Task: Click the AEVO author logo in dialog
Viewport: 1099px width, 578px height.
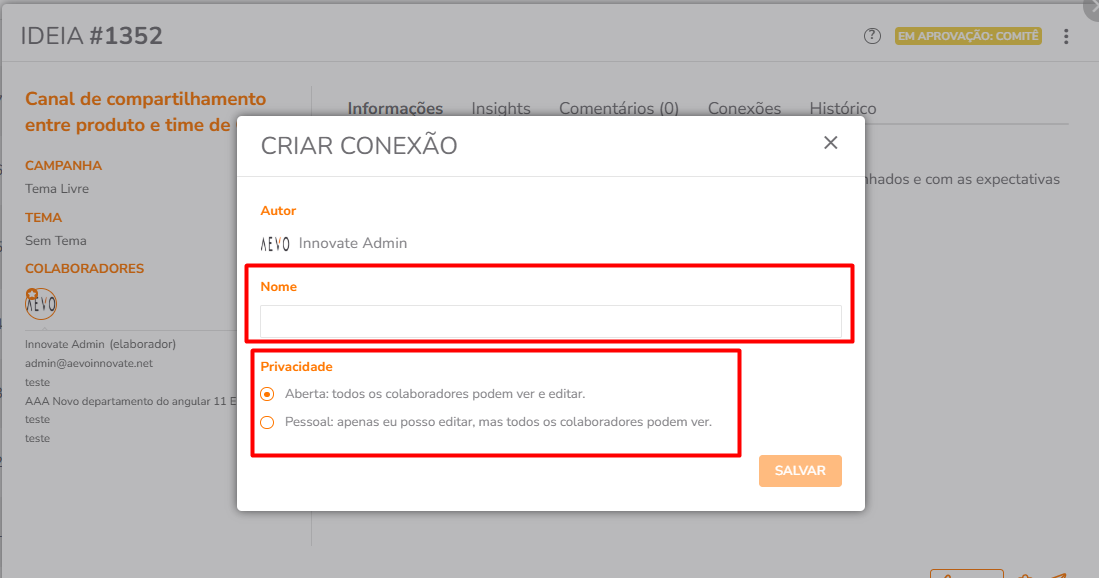Action: [275, 243]
